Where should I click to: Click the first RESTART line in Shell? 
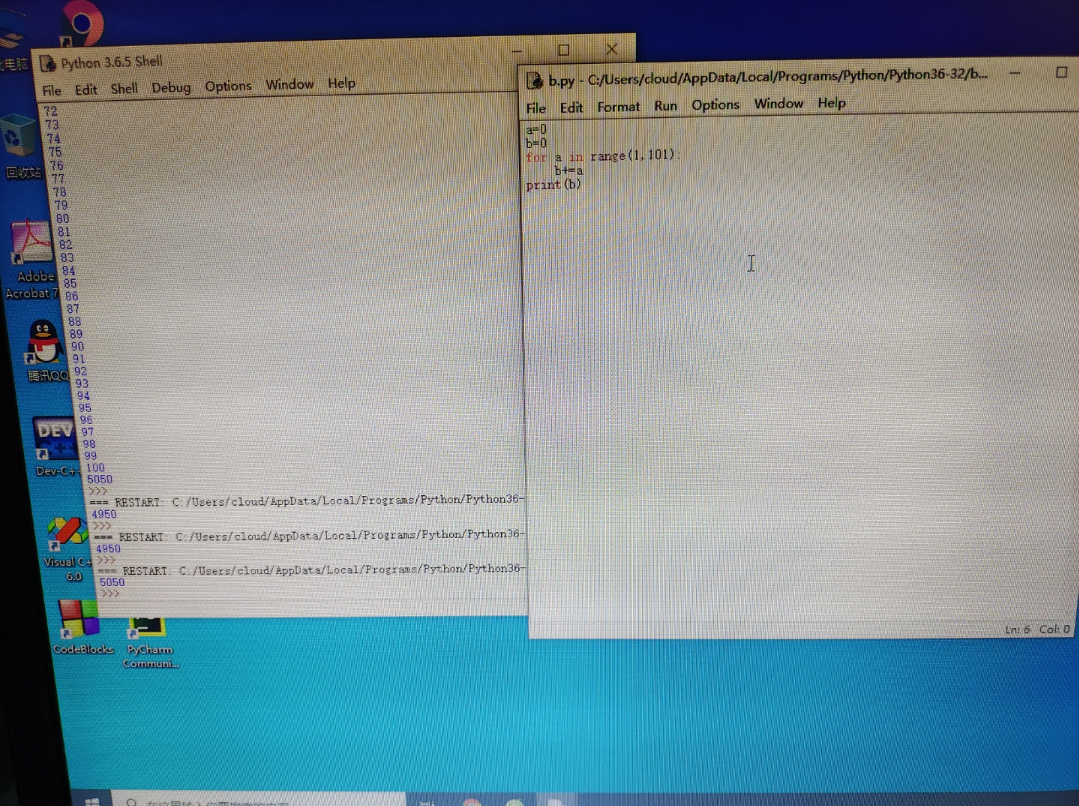[x=307, y=500]
